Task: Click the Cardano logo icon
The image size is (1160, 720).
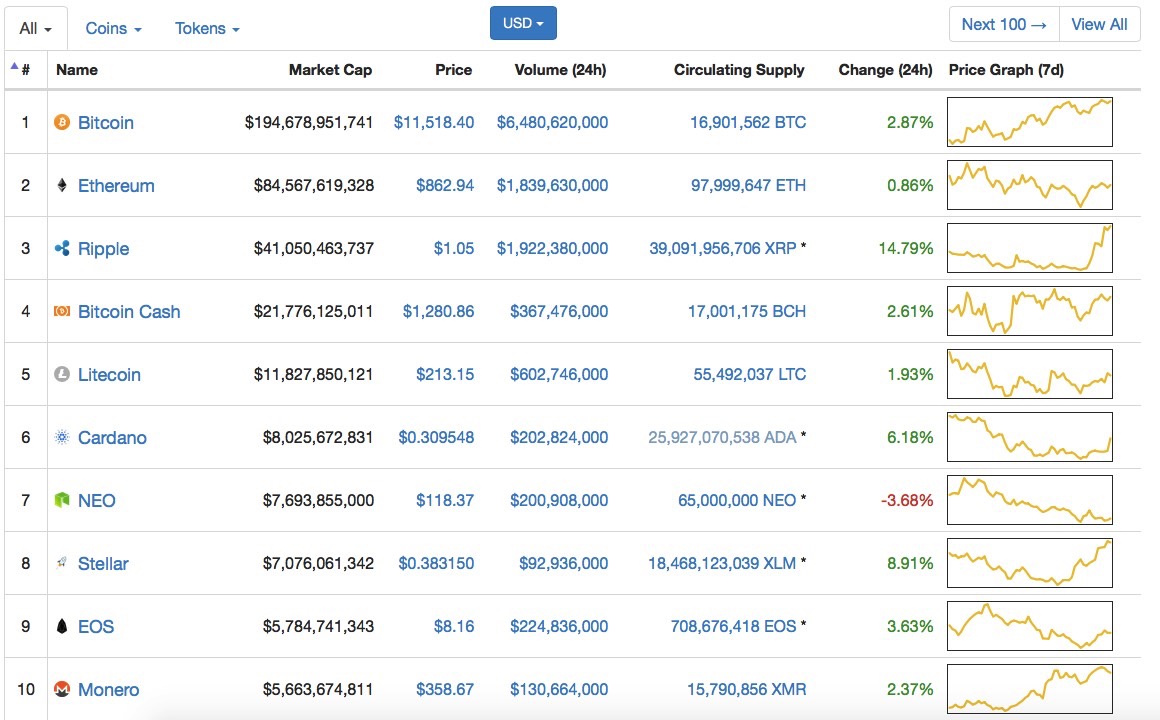Action: pos(62,437)
